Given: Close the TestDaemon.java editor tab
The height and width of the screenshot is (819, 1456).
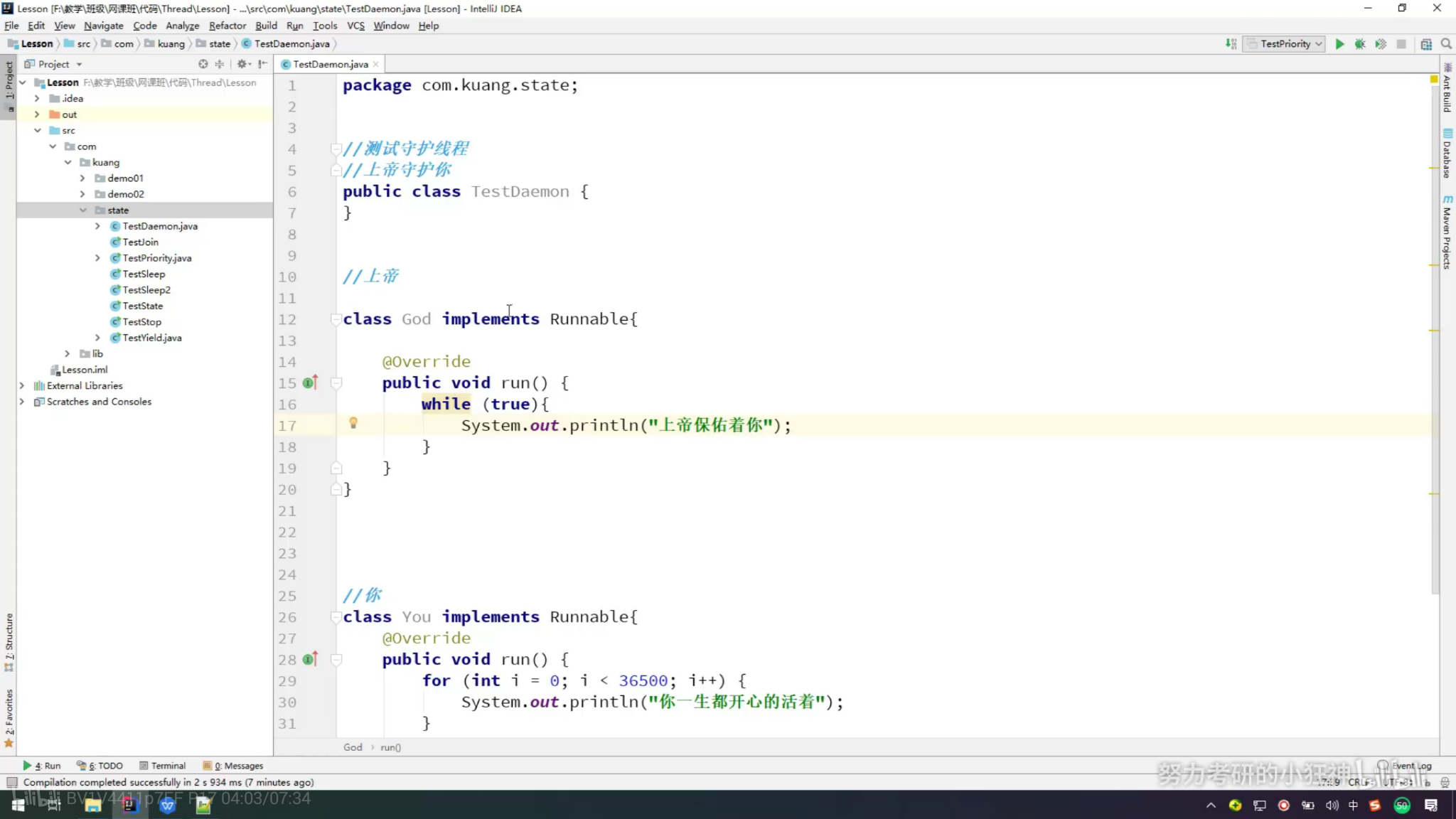Looking at the screenshot, I should click(x=376, y=64).
